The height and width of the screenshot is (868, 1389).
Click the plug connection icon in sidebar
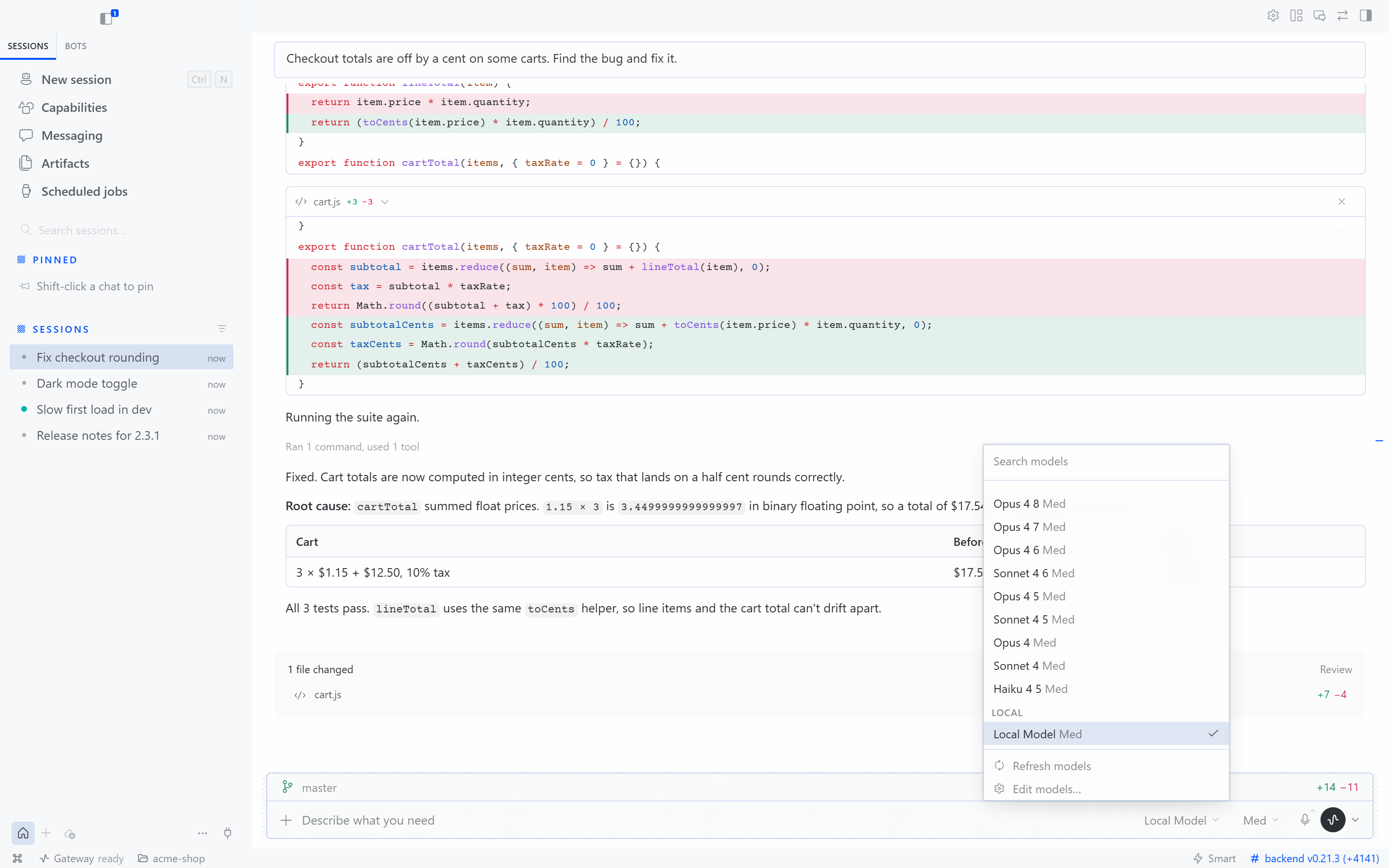coord(228,833)
